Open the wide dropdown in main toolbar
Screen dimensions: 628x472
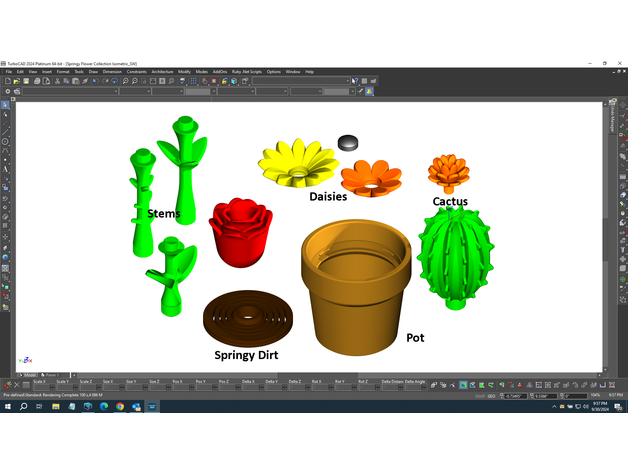click(350, 81)
